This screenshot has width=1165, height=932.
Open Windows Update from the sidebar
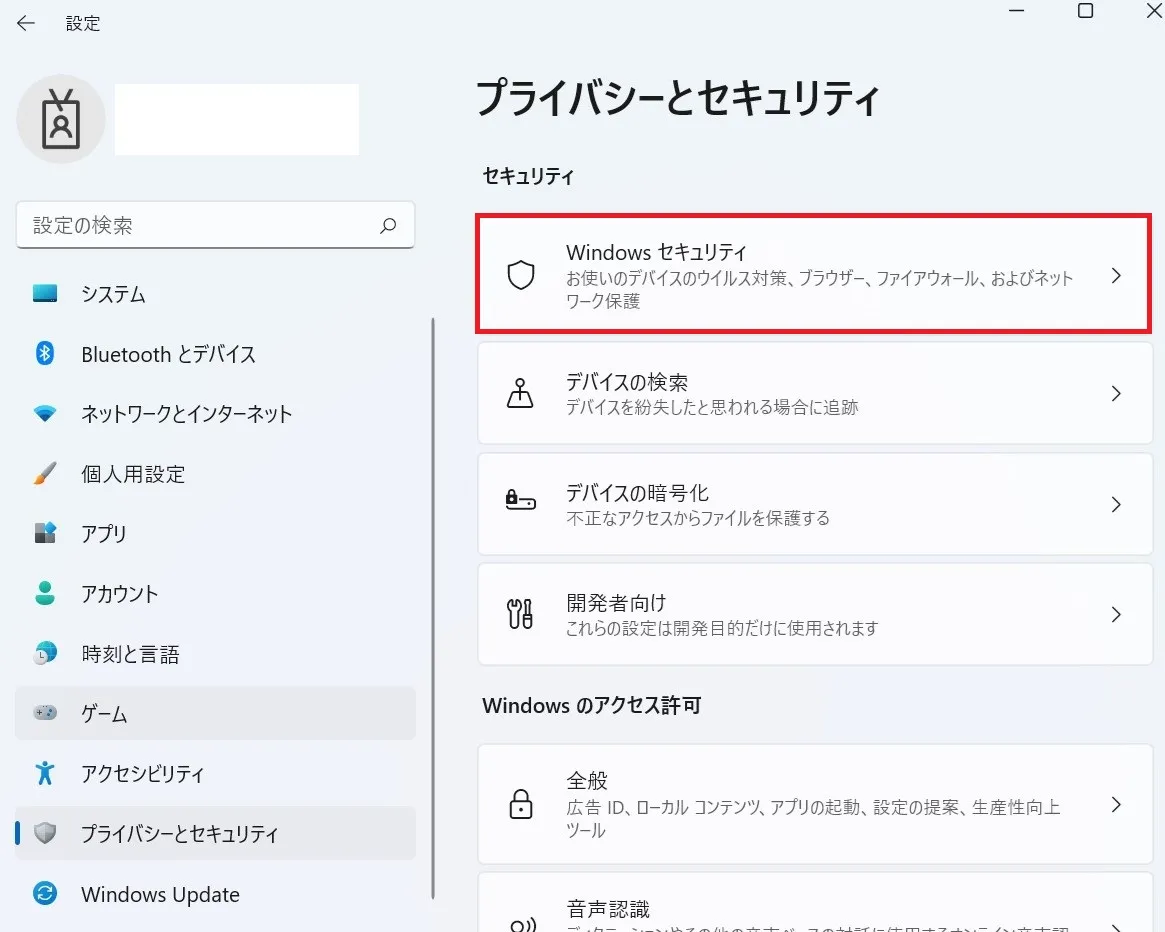pyautogui.click(x=160, y=894)
